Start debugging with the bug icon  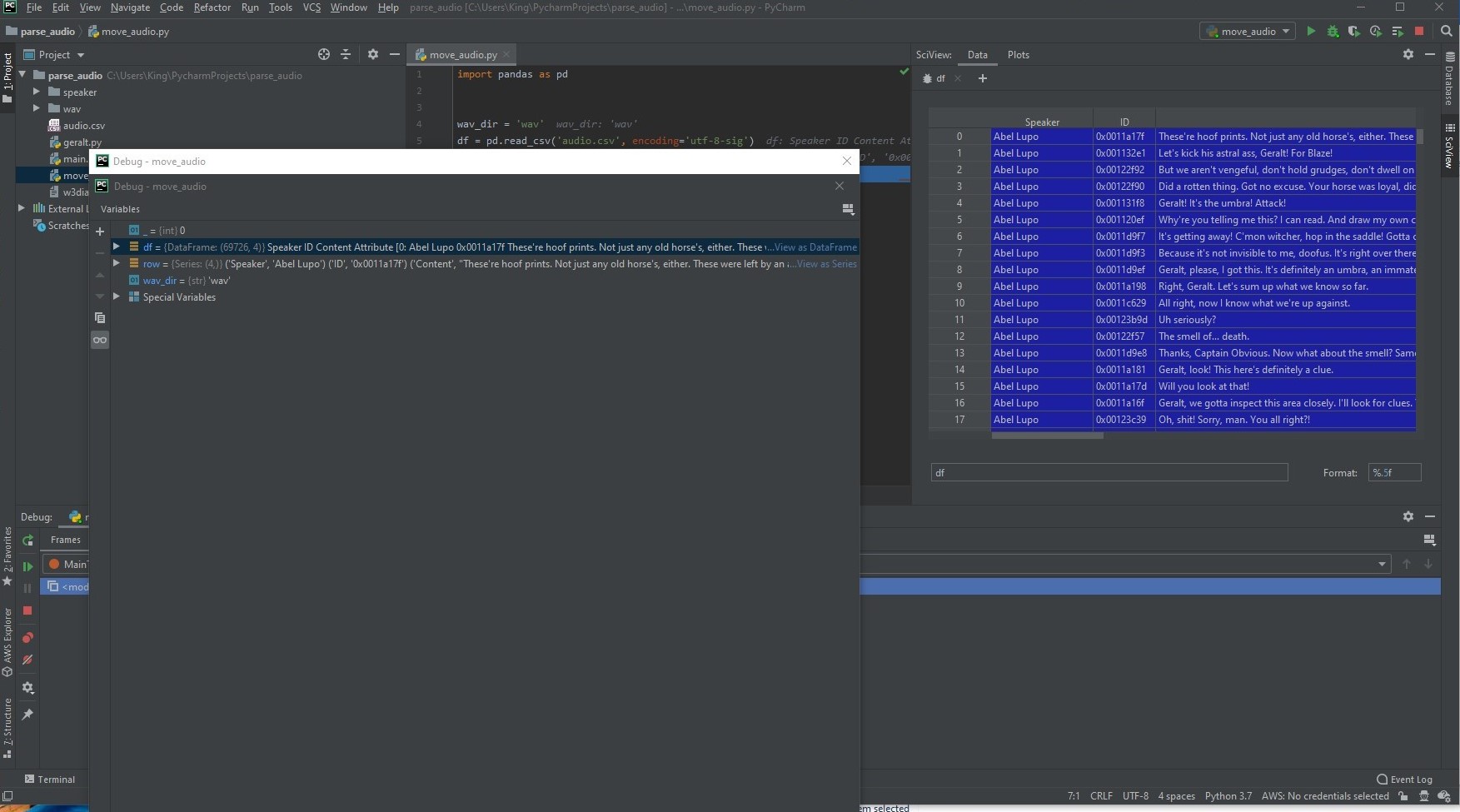click(x=1333, y=31)
